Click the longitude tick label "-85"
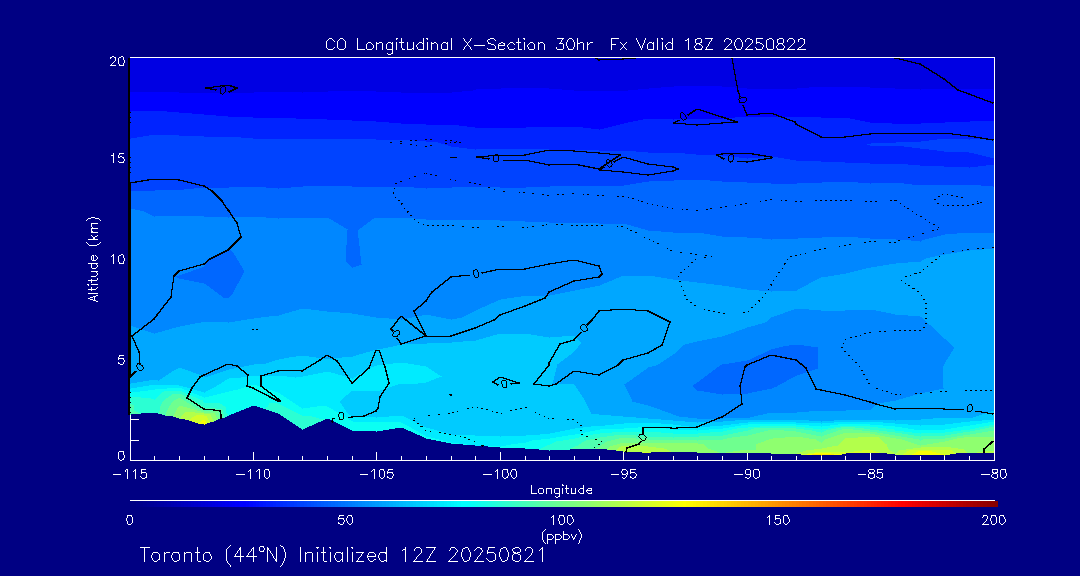The height and width of the screenshot is (576, 1080). pos(871,475)
